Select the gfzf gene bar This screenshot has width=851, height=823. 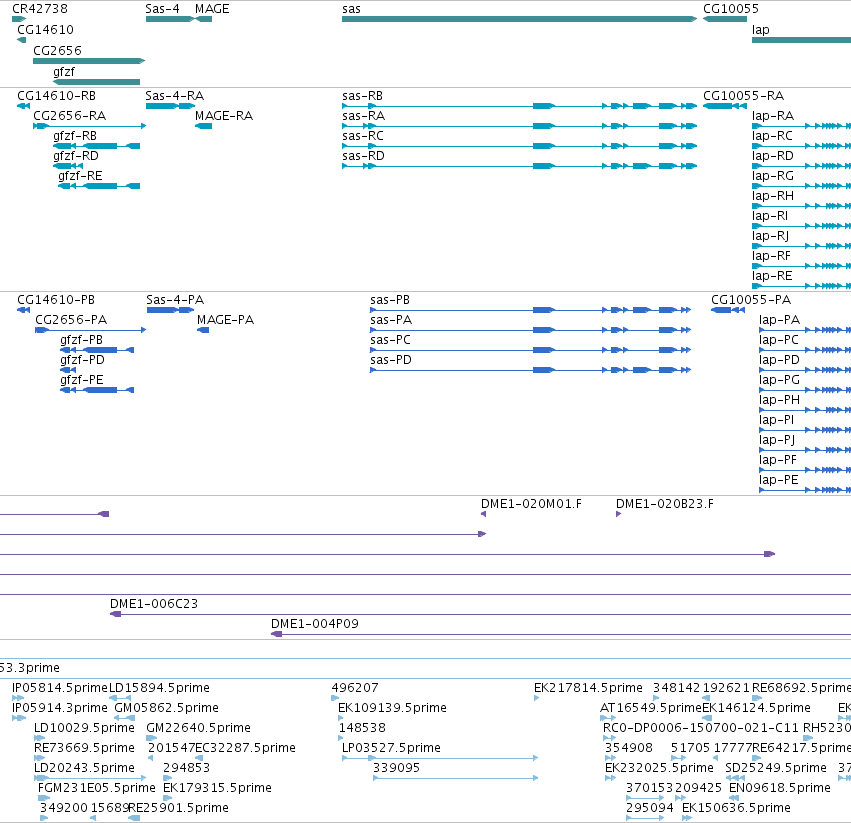point(97,82)
